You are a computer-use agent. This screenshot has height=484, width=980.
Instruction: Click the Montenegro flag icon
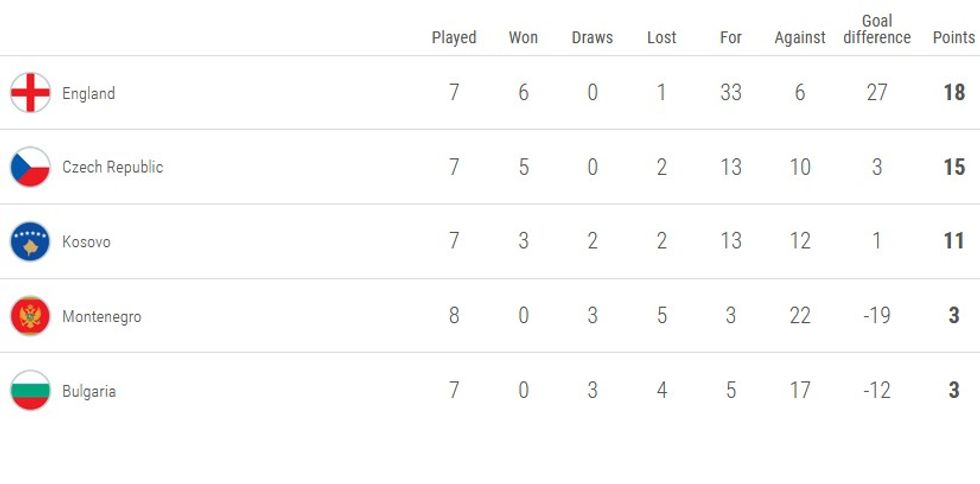(30, 316)
